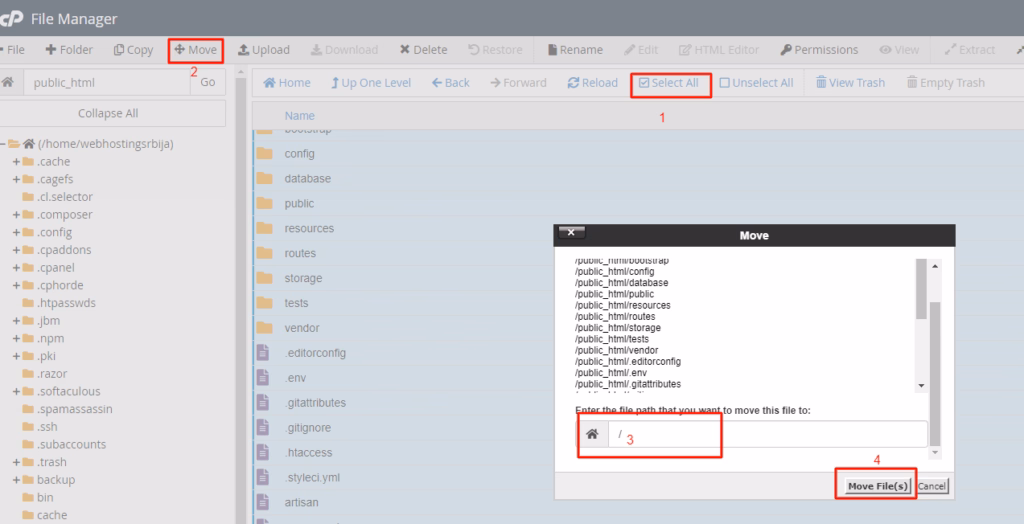Click Unselect All checkbox button
Viewport: 1024px width, 524px height.
coord(756,83)
